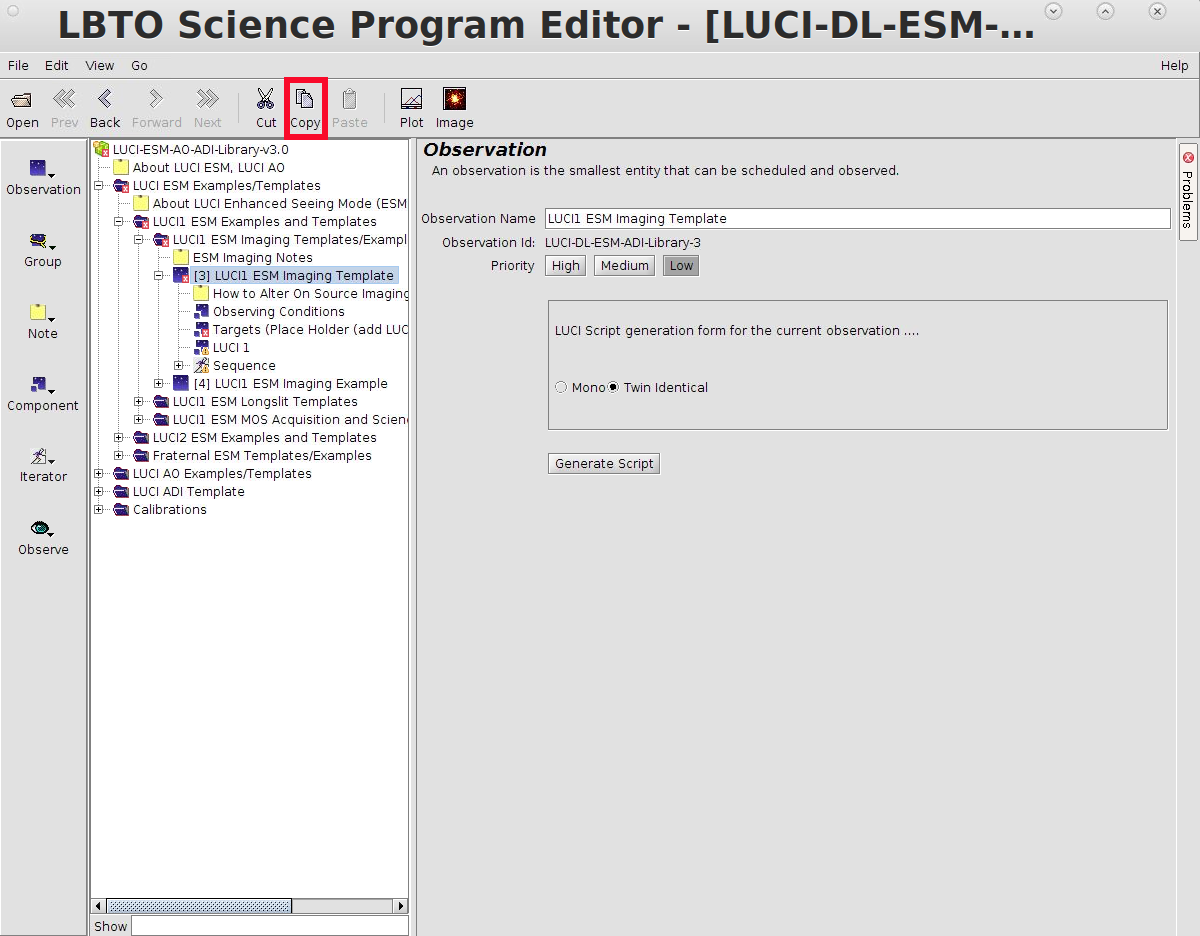
Task: Open the File menu
Action: pyautogui.click(x=18, y=65)
